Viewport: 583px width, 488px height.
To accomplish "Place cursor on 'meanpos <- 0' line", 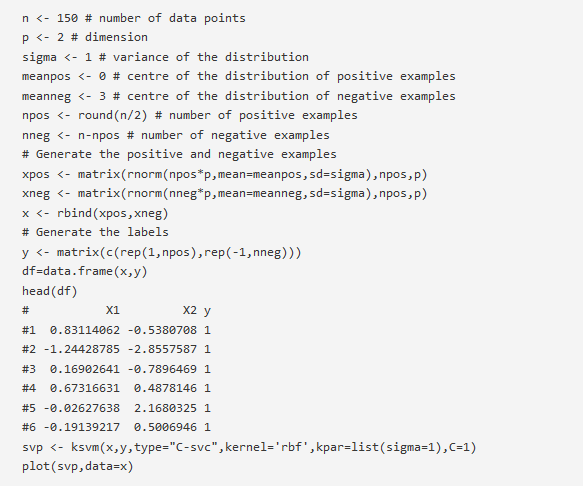I will pos(239,77).
